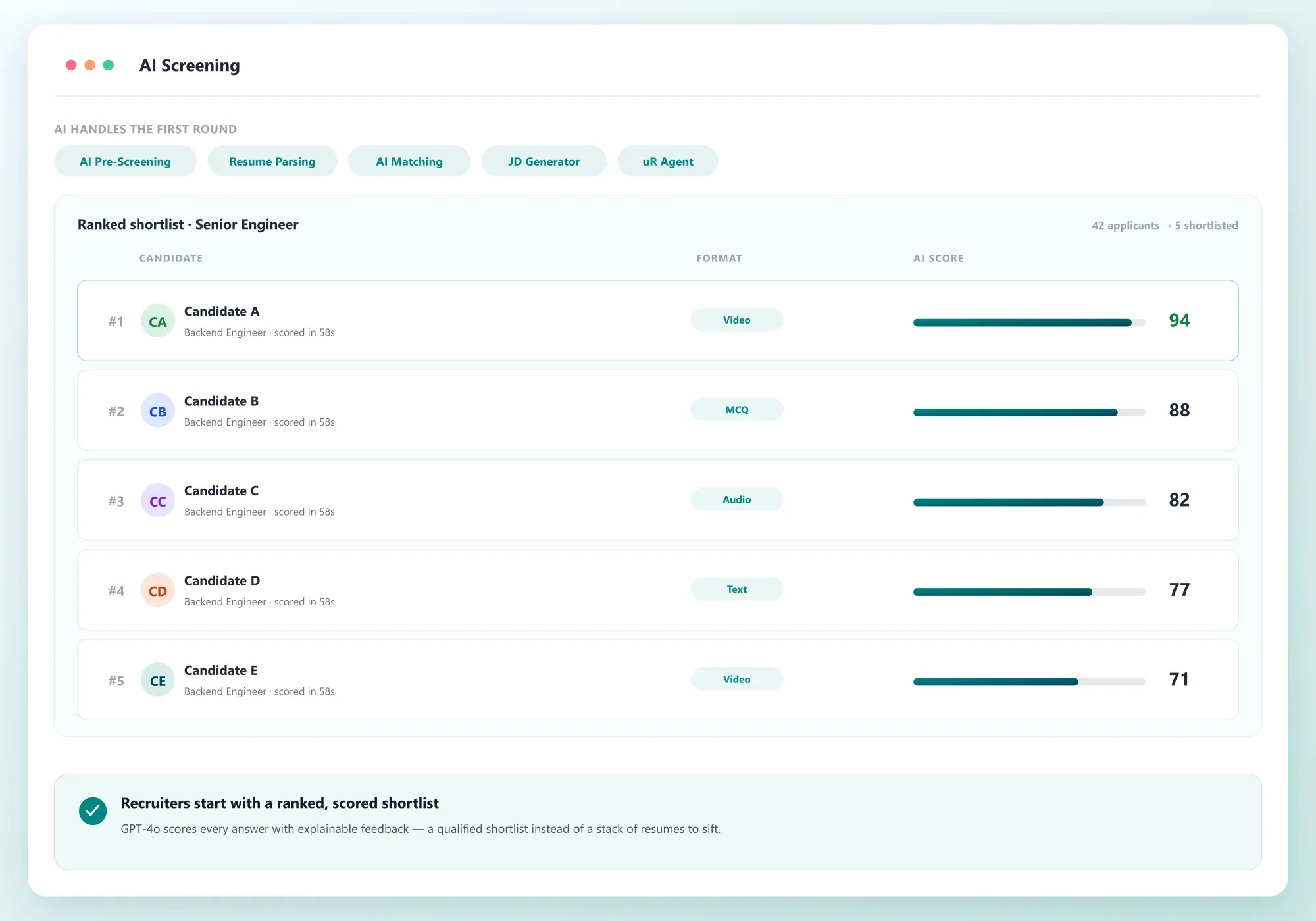The width and height of the screenshot is (1316, 921).
Task: Click the 'Ranked shortlist · Senior Engineer' heading
Action: pyautogui.click(x=188, y=224)
